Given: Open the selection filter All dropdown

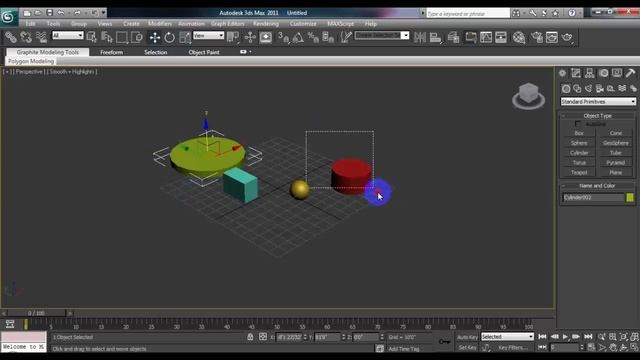Looking at the screenshot, I should click(67, 36).
